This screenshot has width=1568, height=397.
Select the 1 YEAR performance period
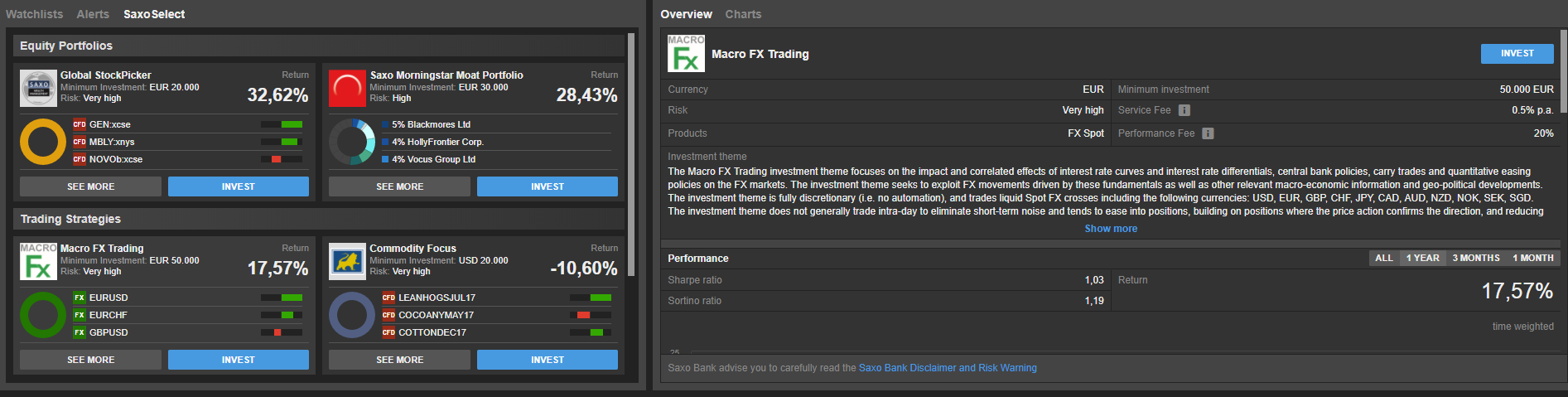[x=1422, y=258]
